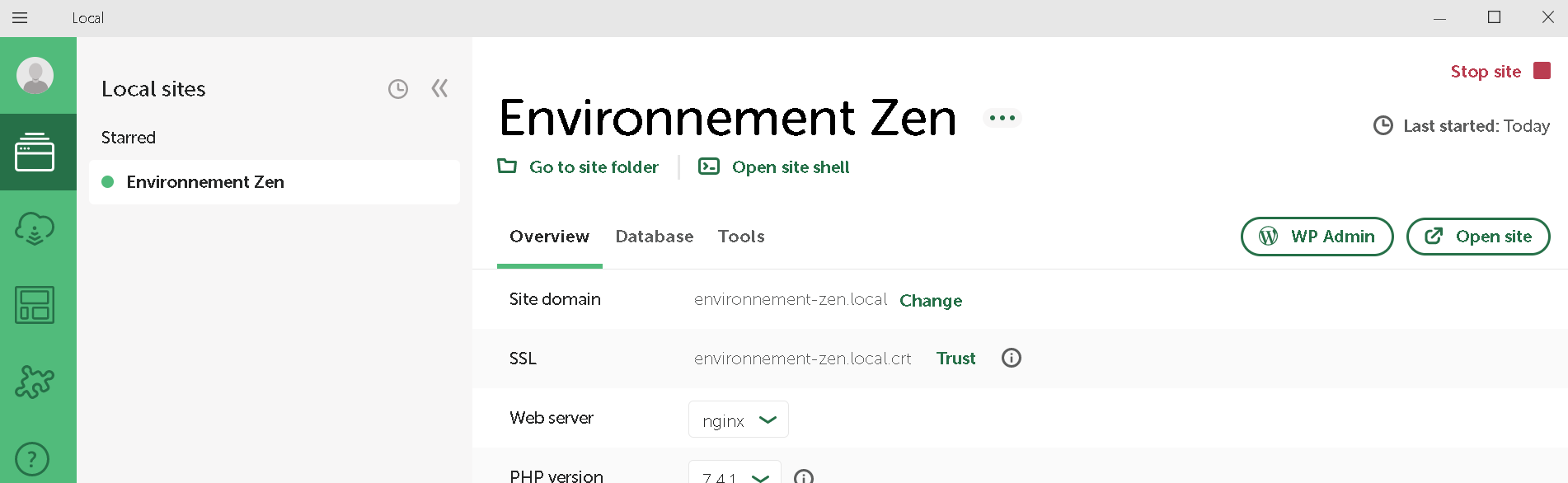Expand the PHP version dropdown

click(x=734, y=475)
